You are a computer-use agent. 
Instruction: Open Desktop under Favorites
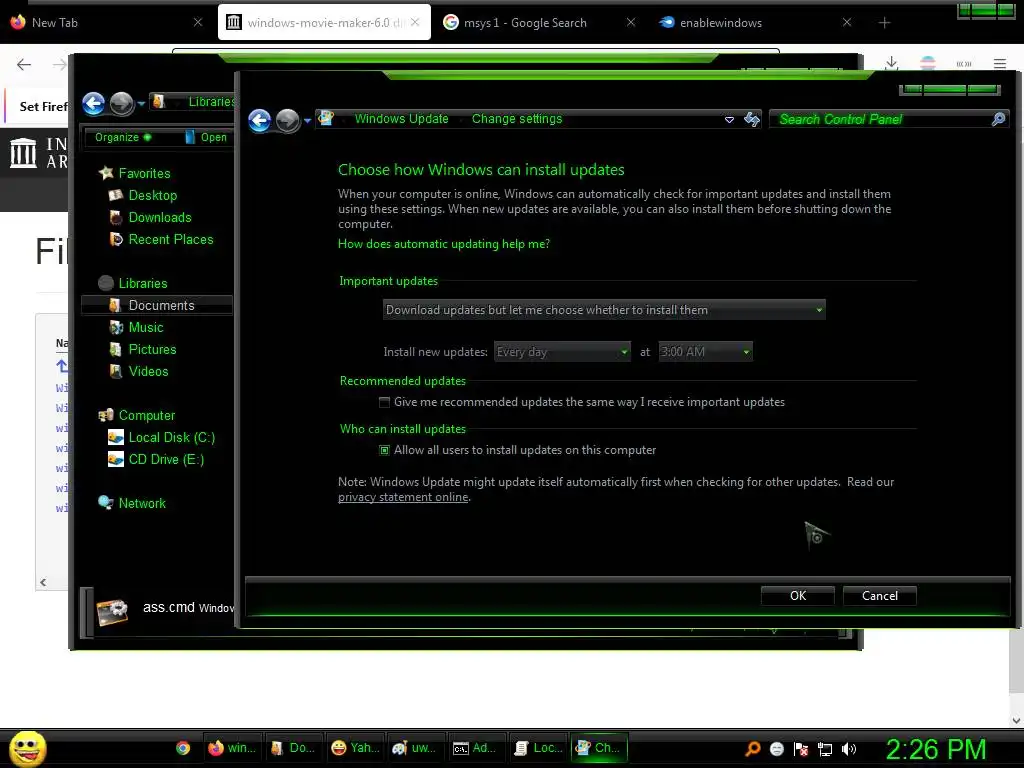coord(152,195)
